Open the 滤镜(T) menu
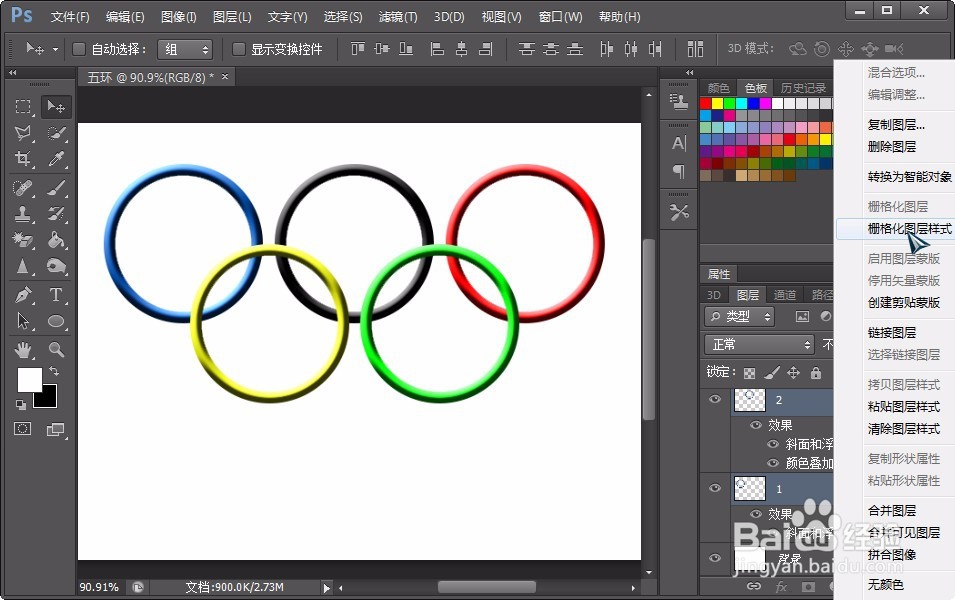Viewport: 955px width, 600px height. [398, 17]
